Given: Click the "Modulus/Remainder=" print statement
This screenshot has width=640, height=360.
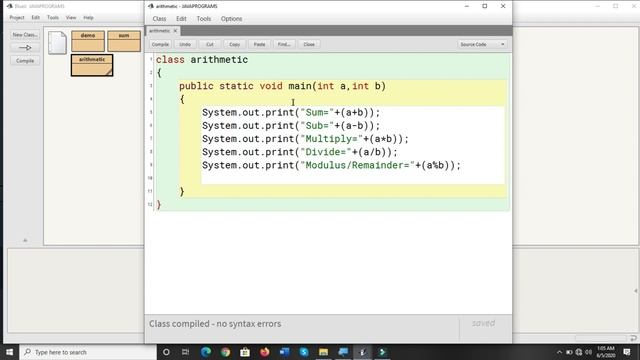Looking at the screenshot, I should (x=331, y=165).
